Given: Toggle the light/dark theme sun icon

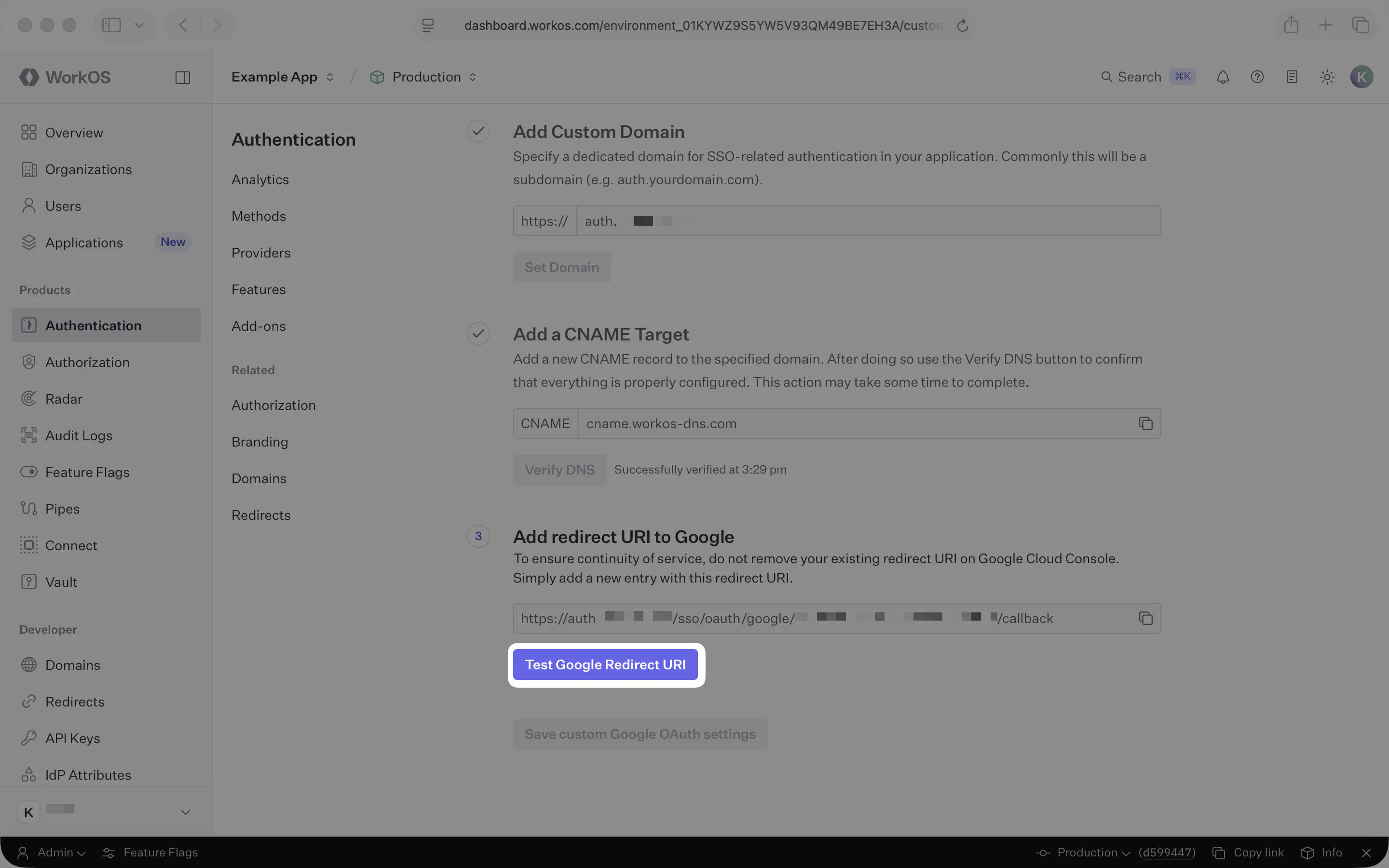Looking at the screenshot, I should (1326, 77).
